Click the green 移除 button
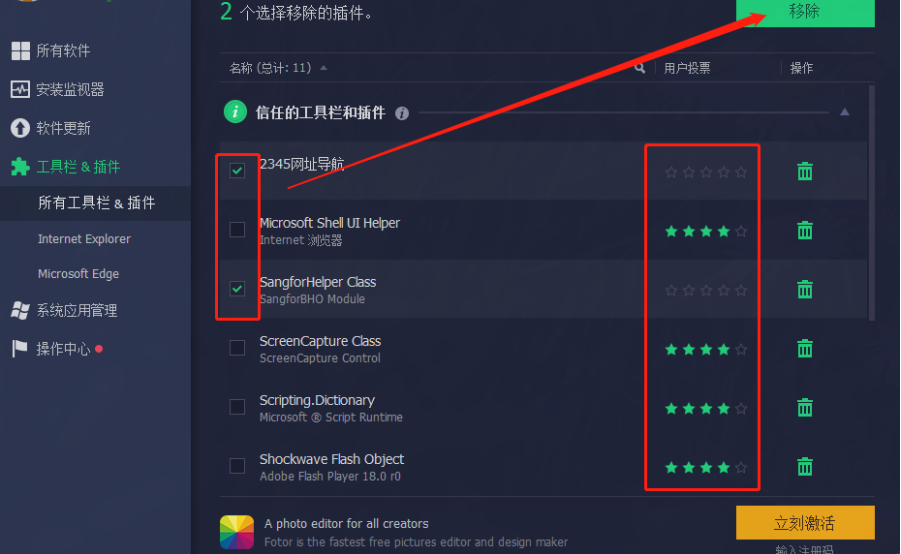Viewport: 901px width, 554px height. 805,13
